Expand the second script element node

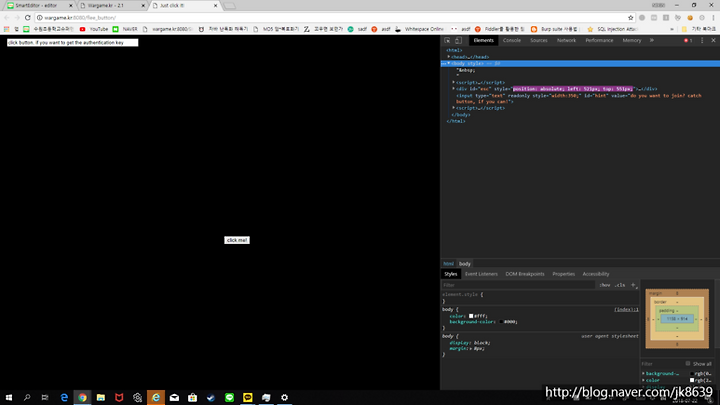click(454, 108)
